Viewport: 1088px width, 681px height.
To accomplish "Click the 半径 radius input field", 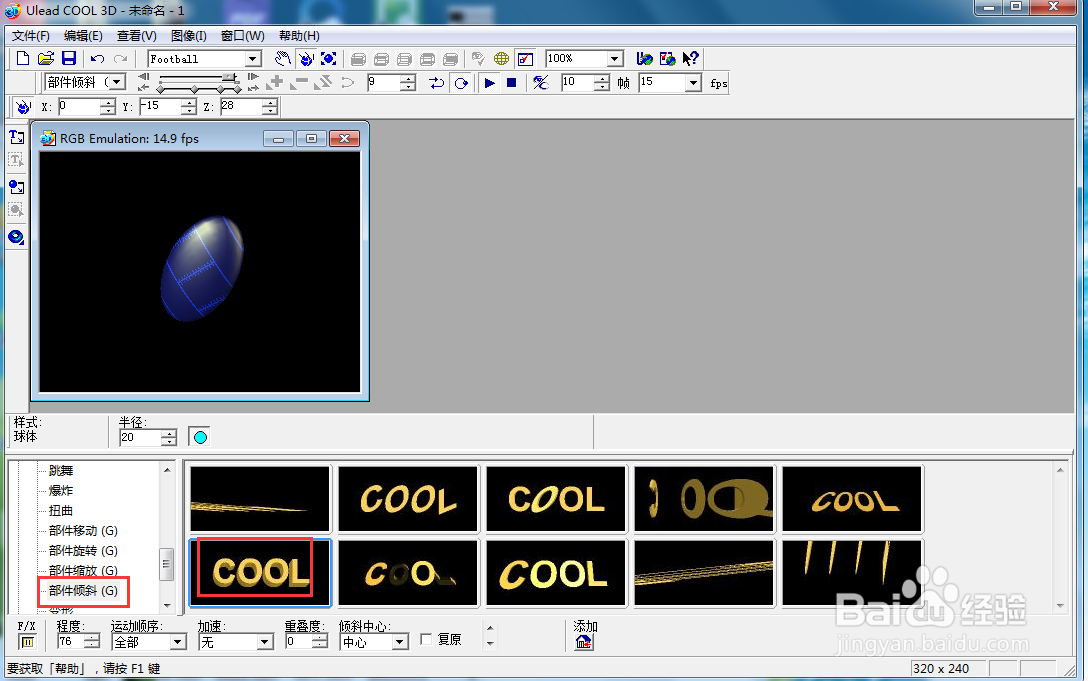I will click(x=141, y=437).
